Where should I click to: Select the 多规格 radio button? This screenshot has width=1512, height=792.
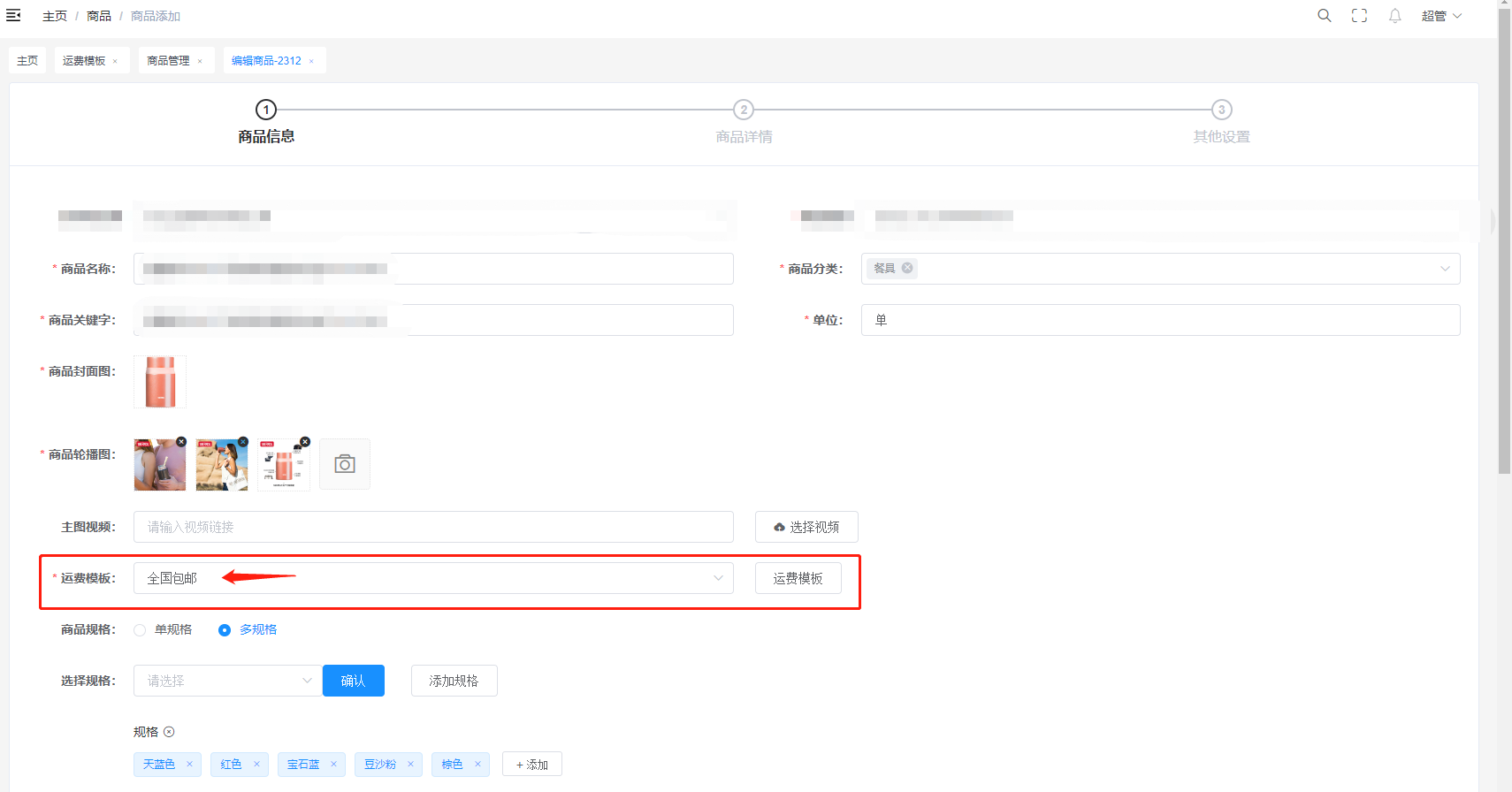point(225,630)
